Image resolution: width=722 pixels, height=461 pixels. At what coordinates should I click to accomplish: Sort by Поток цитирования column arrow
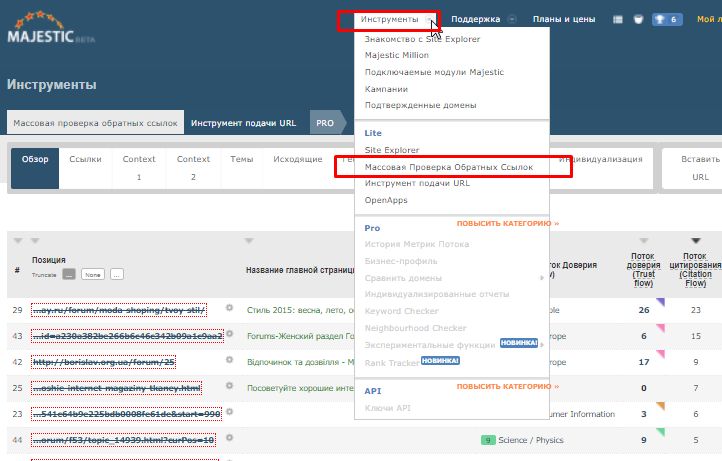pos(695,241)
